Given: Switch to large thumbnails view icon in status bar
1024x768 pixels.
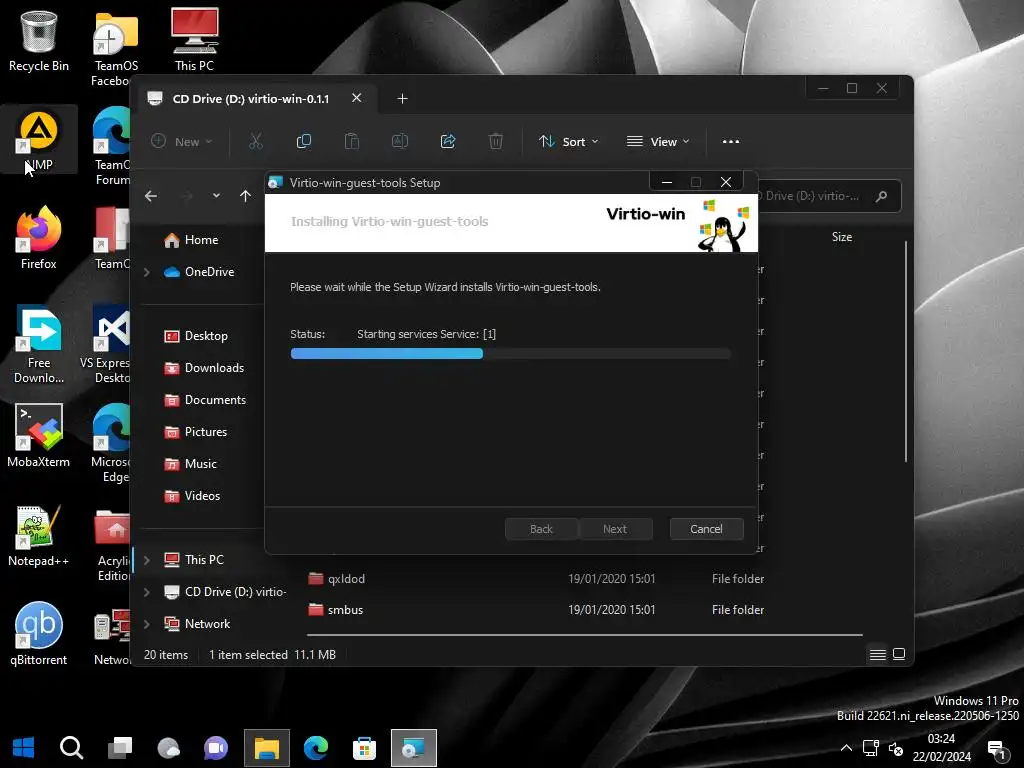Looking at the screenshot, I should [x=899, y=654].
